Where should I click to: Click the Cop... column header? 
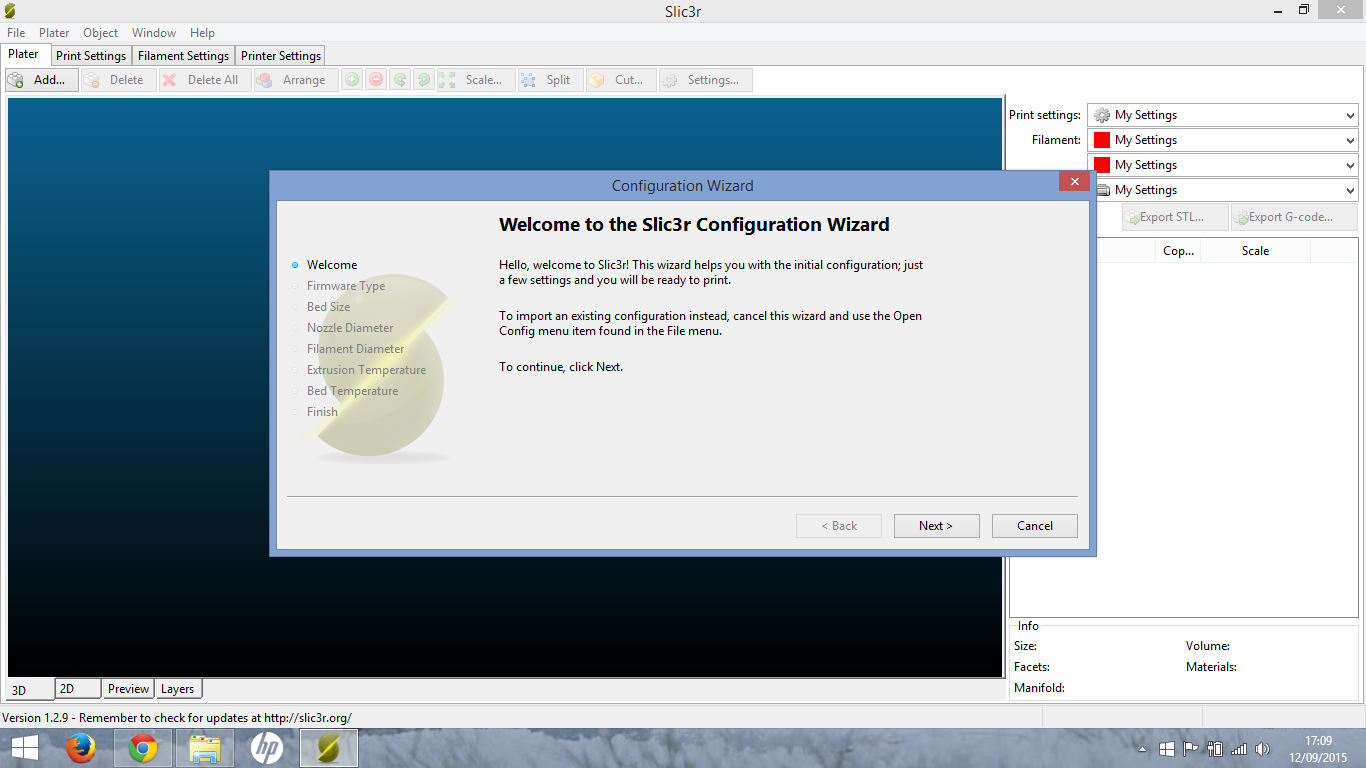click(x=1178, y=251)
